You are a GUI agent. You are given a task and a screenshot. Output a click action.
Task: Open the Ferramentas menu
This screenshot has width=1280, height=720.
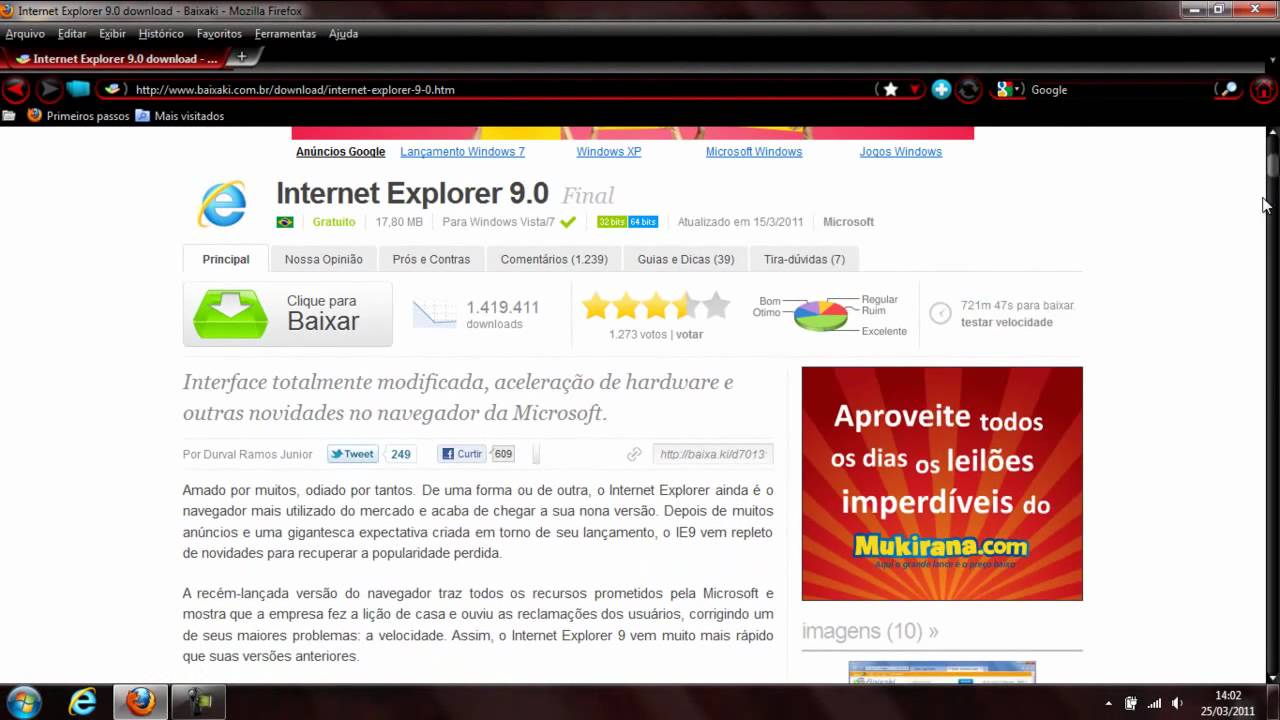tap(285, 33)
